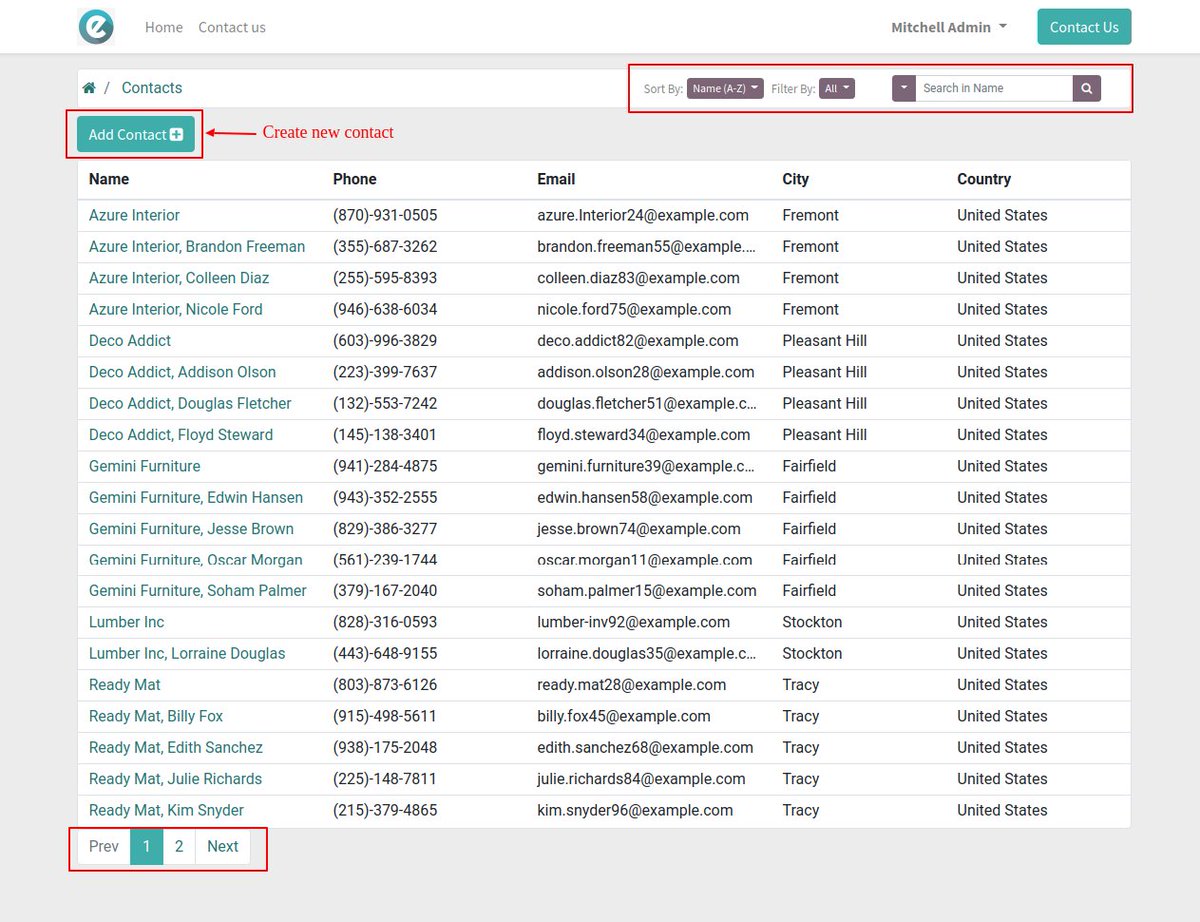Click the home breadcrumb icon

pos(89,88)
